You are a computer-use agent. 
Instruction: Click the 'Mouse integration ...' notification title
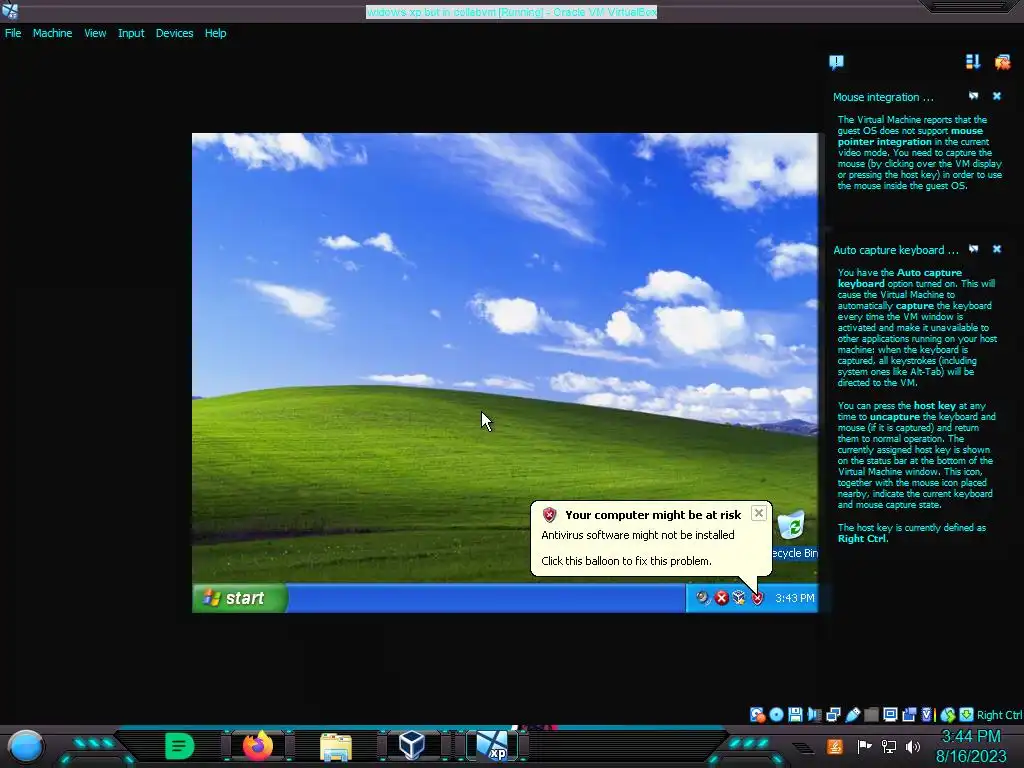(883, 97)
